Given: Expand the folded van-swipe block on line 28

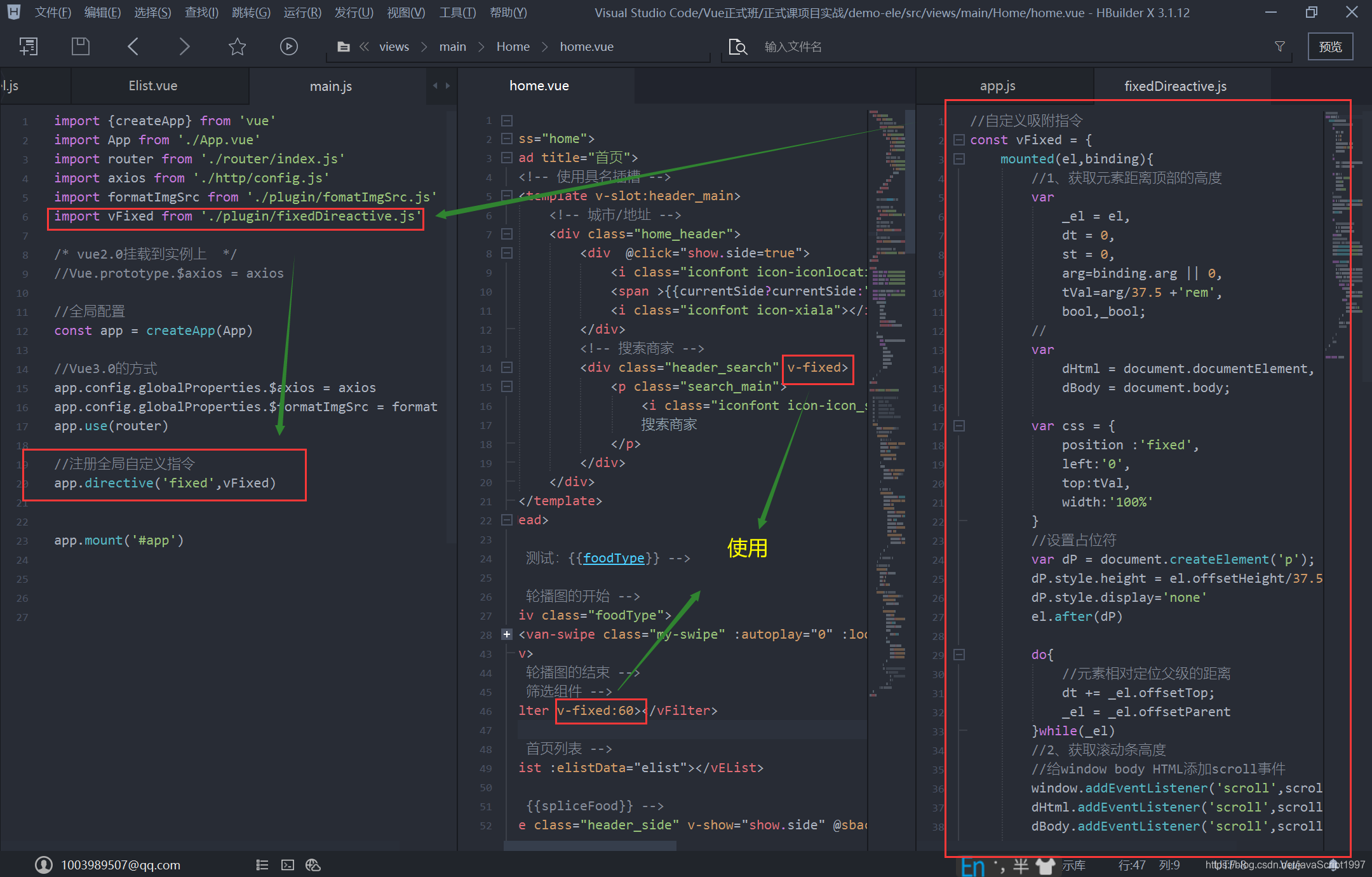Looking at the screenshot, I should (x=507, y=634).
